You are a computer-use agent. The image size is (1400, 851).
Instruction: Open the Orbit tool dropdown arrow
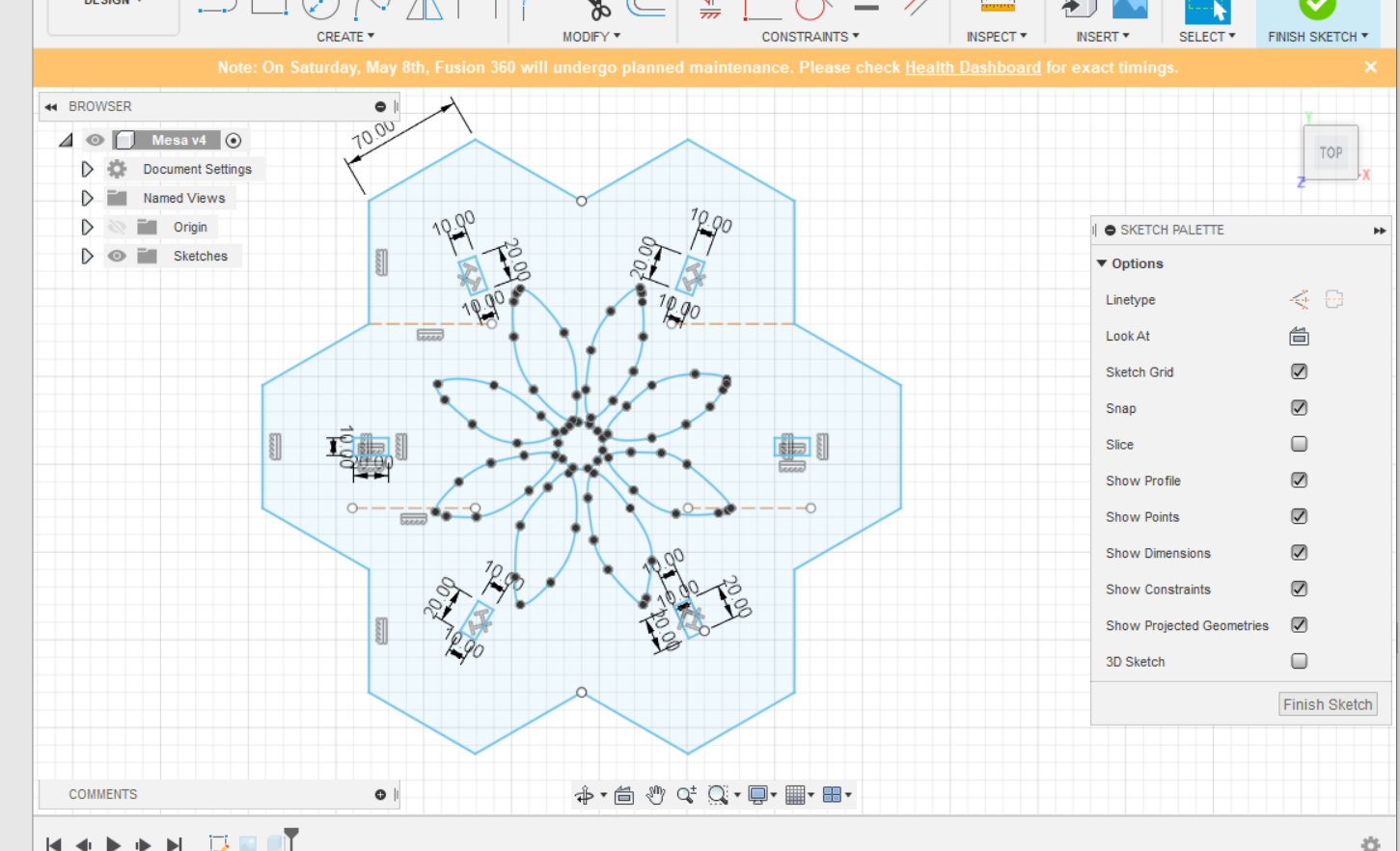coord(603,795)
